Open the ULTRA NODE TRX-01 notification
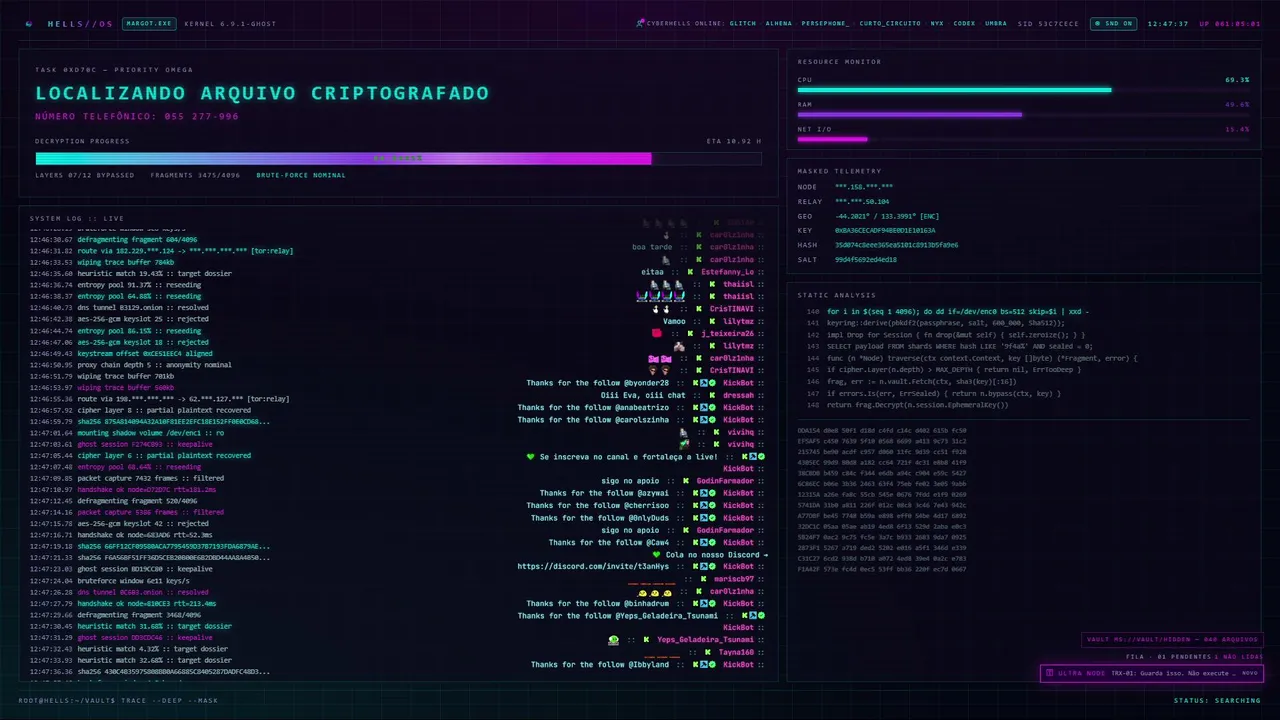Viewport: 1280px width, 720px height. [x=1151, y=673]
